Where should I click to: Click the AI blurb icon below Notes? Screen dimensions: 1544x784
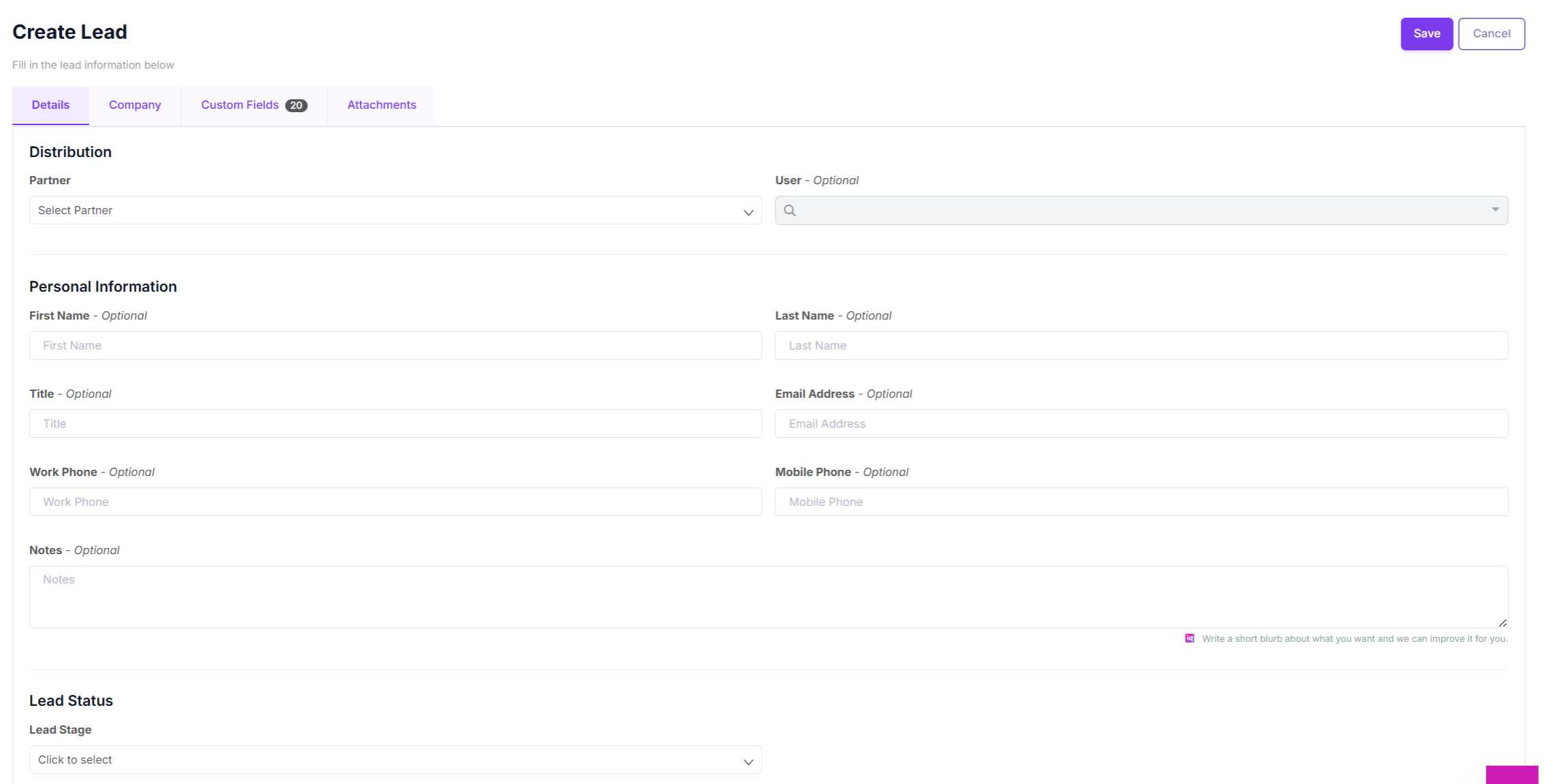point(1190,638)
